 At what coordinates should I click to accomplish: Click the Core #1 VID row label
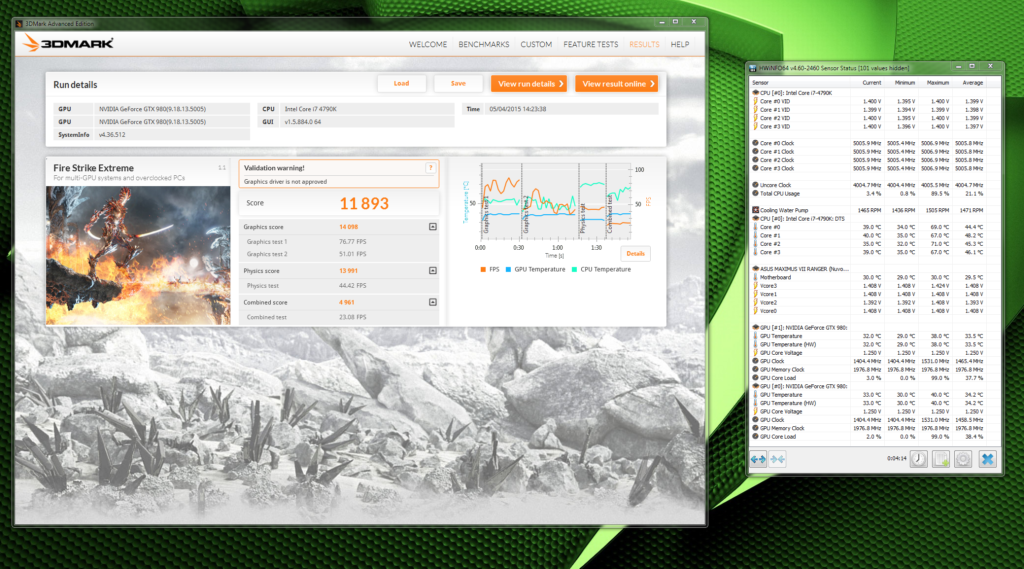775,110
